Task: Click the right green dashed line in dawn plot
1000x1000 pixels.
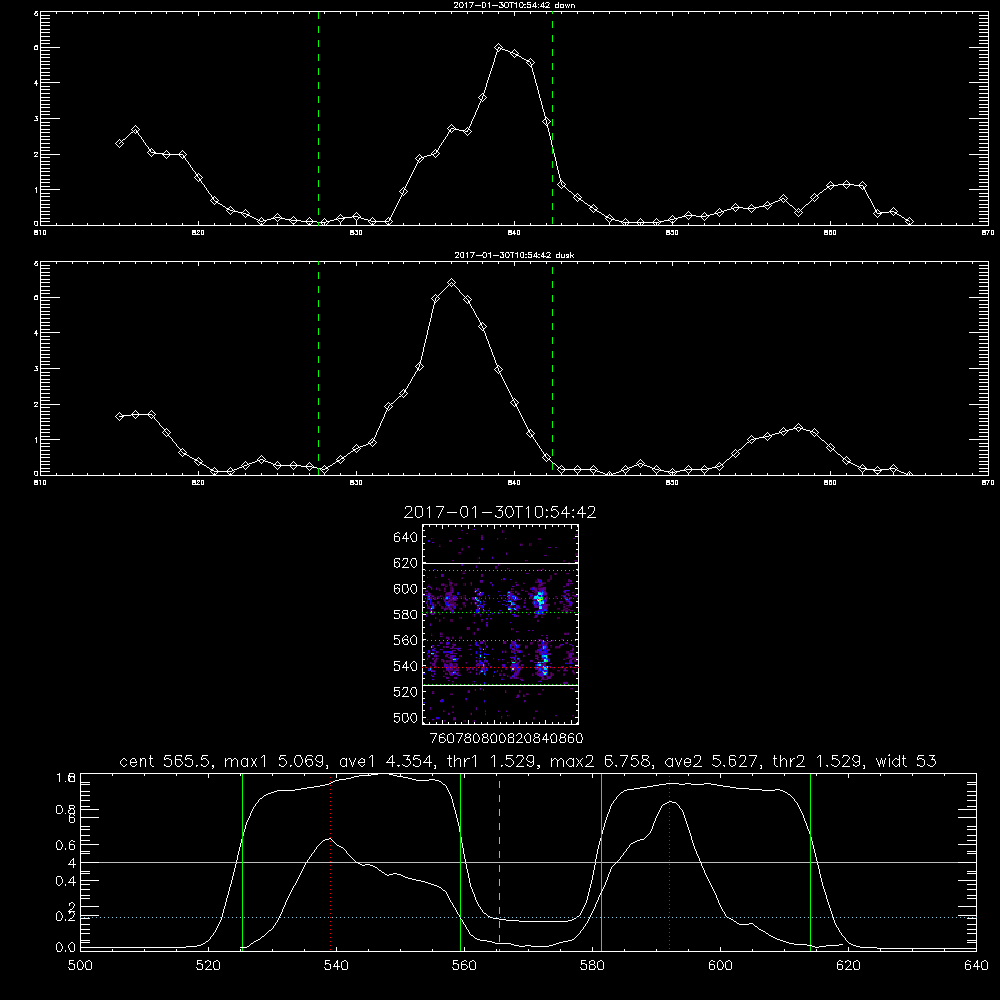Action: (x=552, y=118)
